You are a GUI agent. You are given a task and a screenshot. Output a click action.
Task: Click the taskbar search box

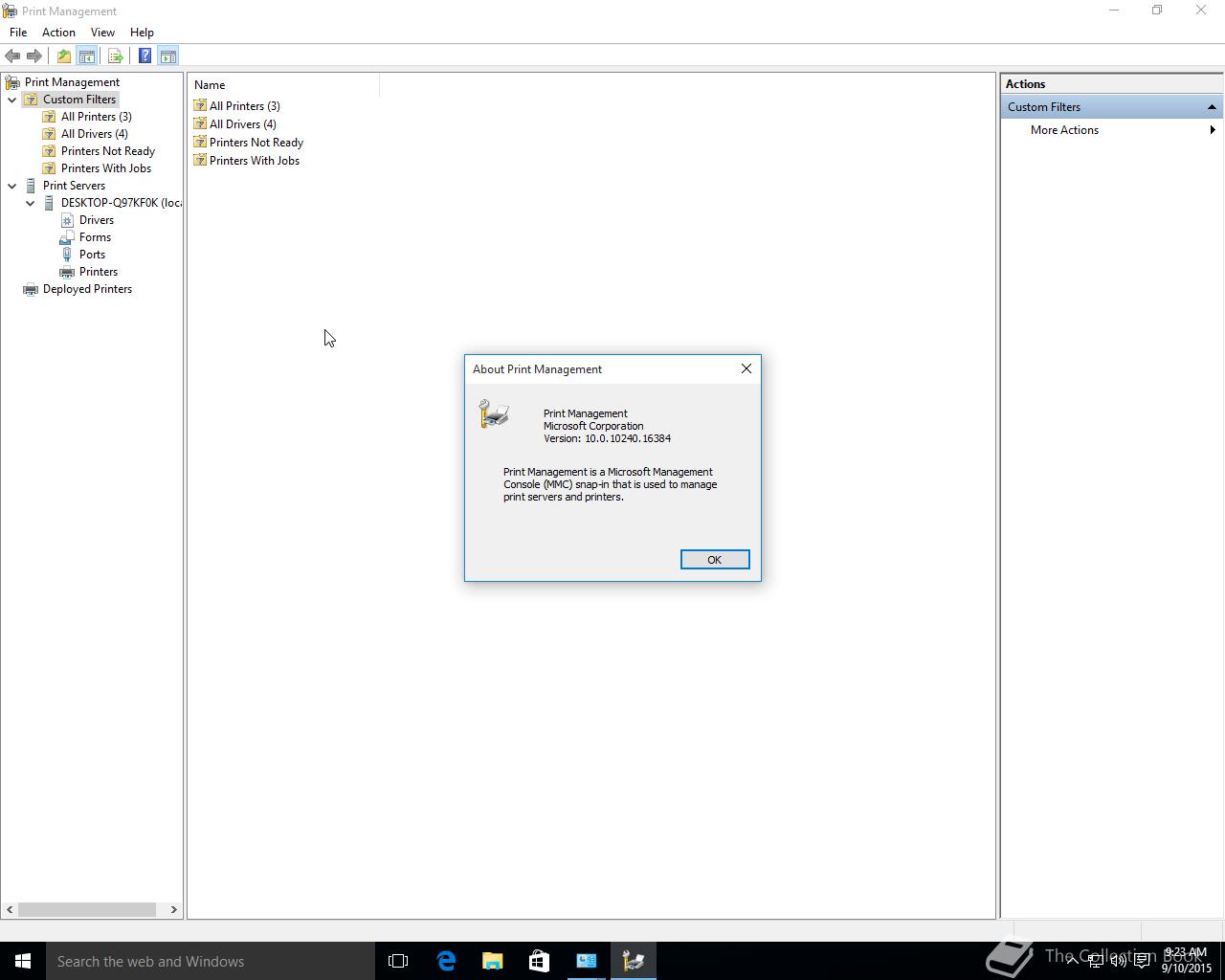[x=210, y=961]
